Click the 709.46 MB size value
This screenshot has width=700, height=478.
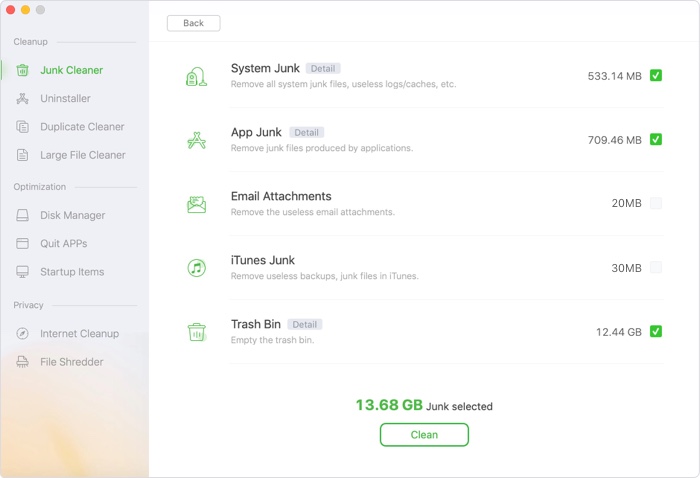[614, 140]
